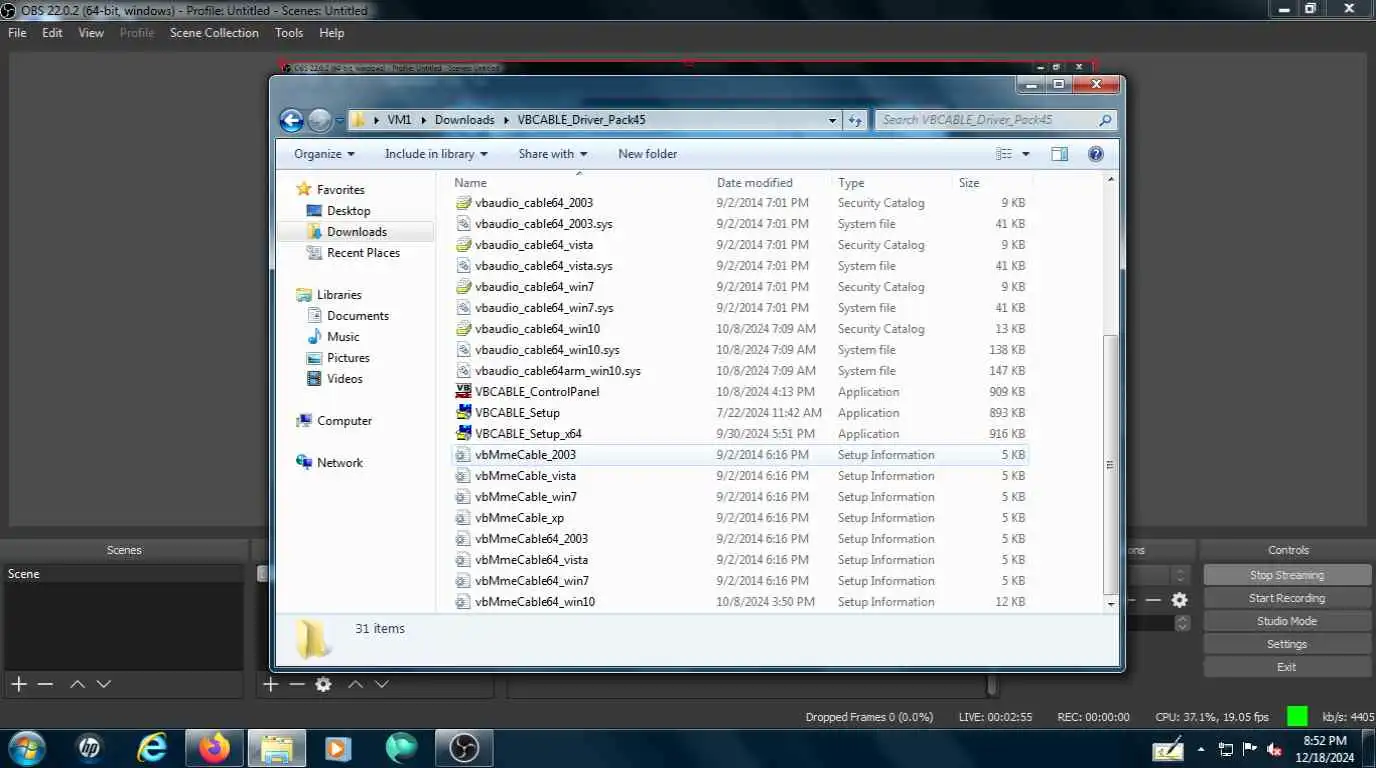Refresh the Explorer folder address bar
The image size is (1376, 768).
click(855, 120)
